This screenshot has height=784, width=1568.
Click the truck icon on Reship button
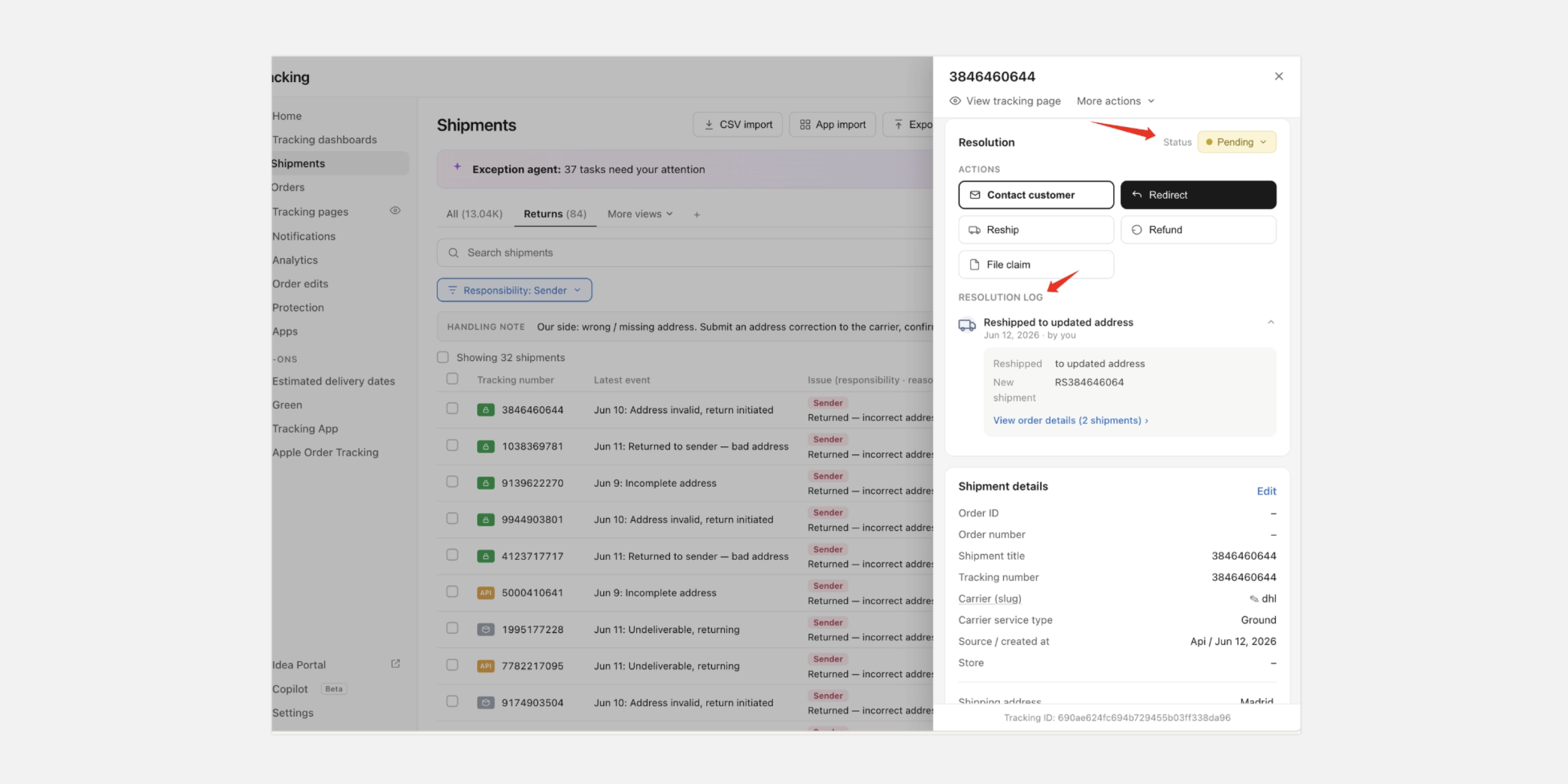click(975, 229)
